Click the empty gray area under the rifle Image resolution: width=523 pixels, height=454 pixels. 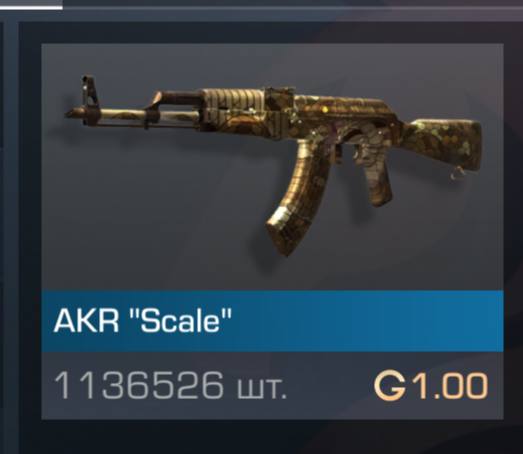tap(150, 217)
